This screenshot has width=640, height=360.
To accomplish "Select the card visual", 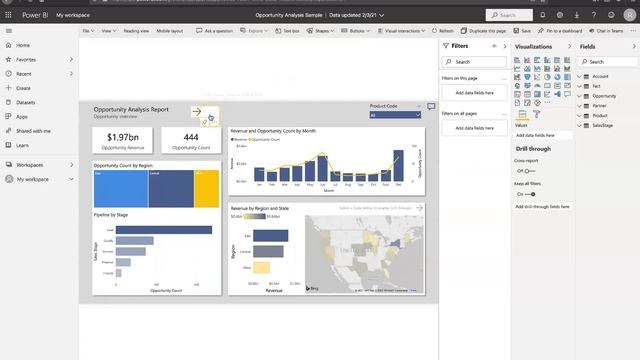I will tap(547, 85).
